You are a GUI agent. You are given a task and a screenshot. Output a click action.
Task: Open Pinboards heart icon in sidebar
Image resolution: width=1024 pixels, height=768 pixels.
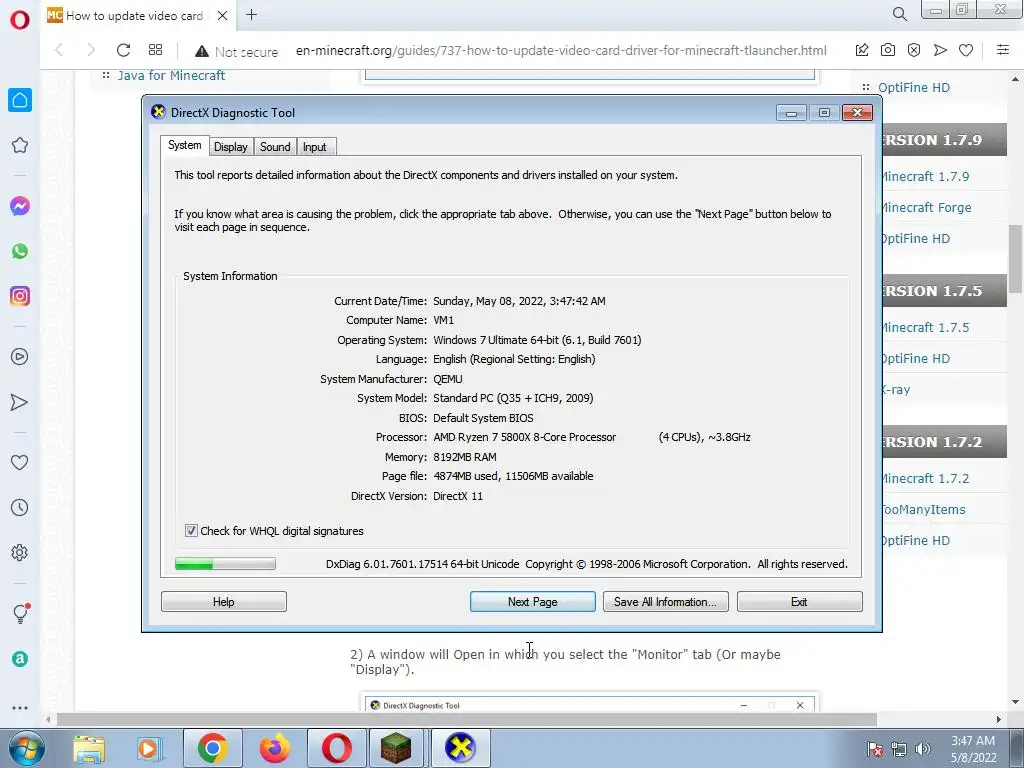pyautogui.click(x=20, y=462)
